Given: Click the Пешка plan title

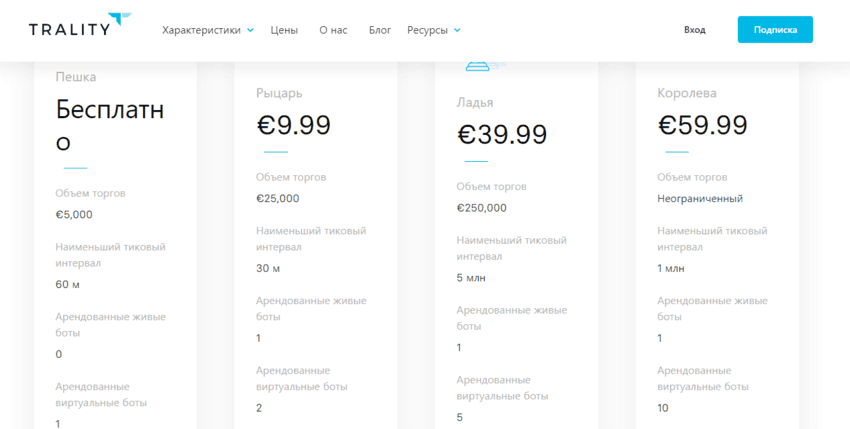Looking at the screenshot, I should [76, 77].
